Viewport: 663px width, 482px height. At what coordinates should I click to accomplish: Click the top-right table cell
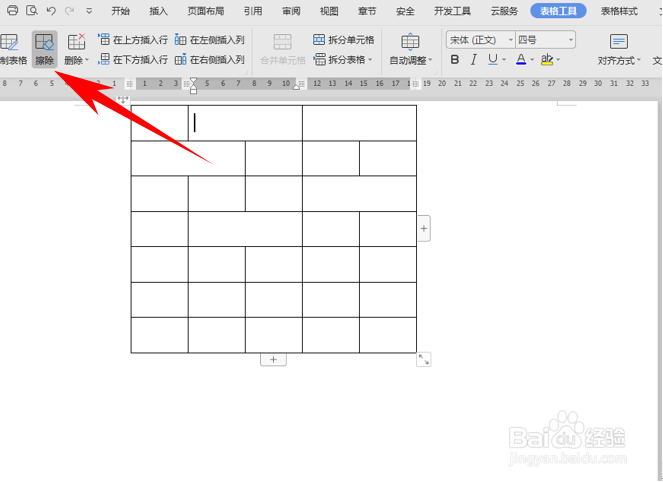[359, 123]
